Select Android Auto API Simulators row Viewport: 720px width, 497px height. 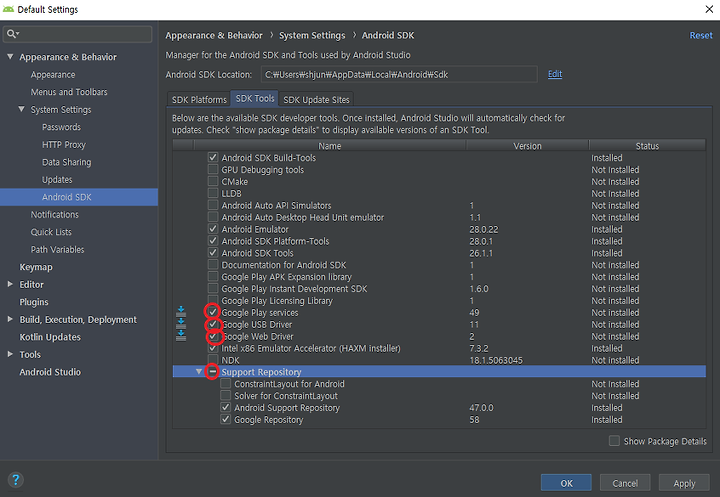tap(439, 205)
